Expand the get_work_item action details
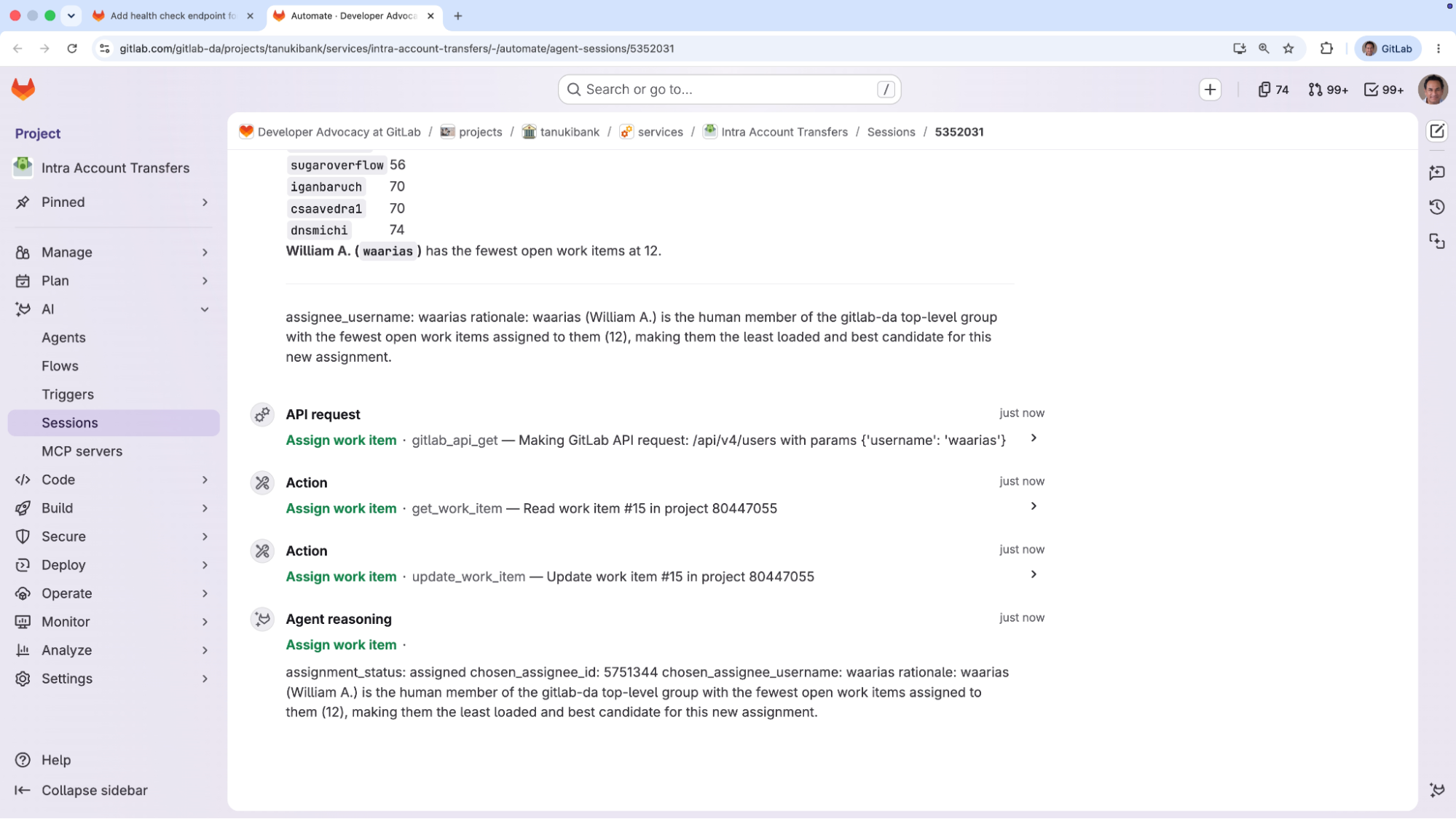 coord(1033,506)
